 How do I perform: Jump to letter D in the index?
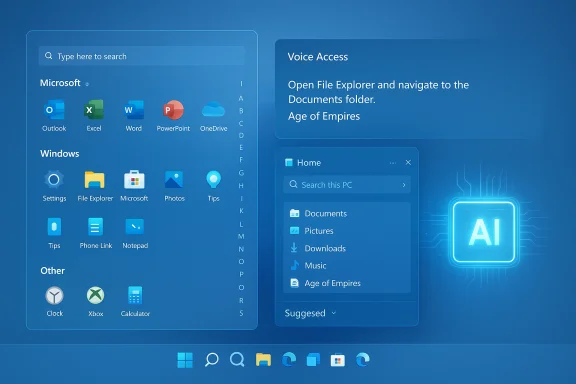241,135
